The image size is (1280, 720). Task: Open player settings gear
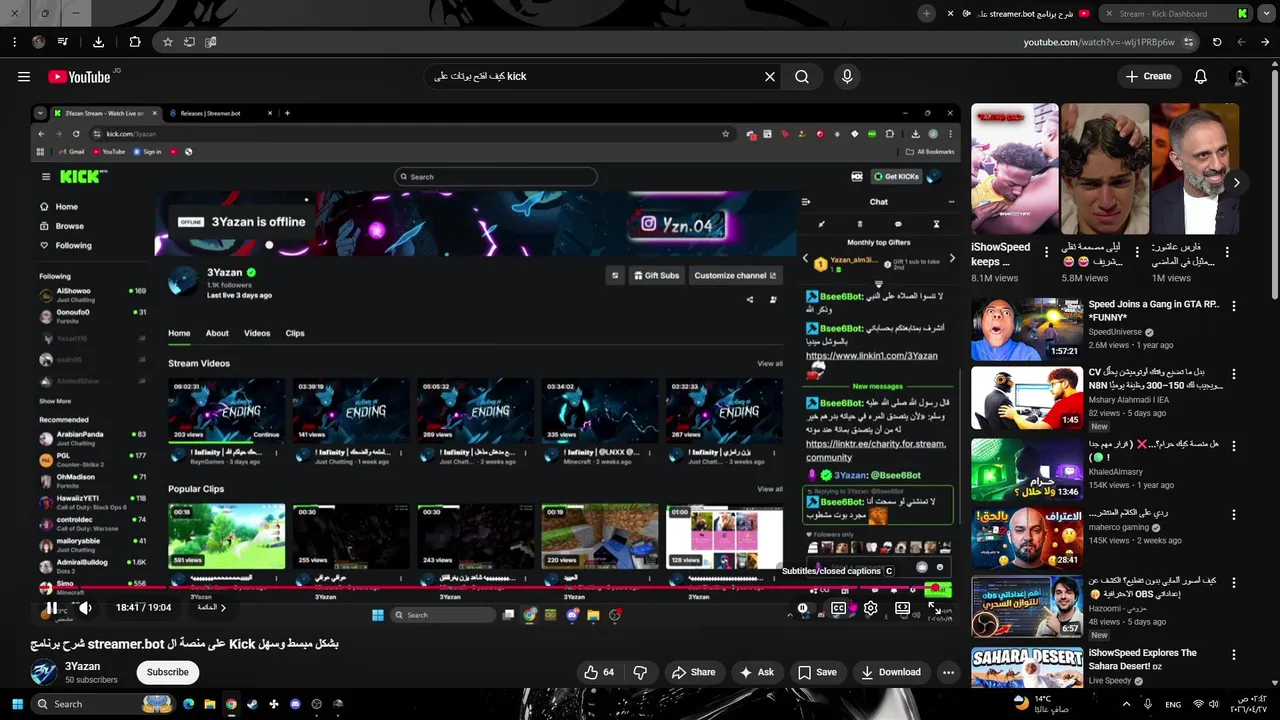point(870,608)
